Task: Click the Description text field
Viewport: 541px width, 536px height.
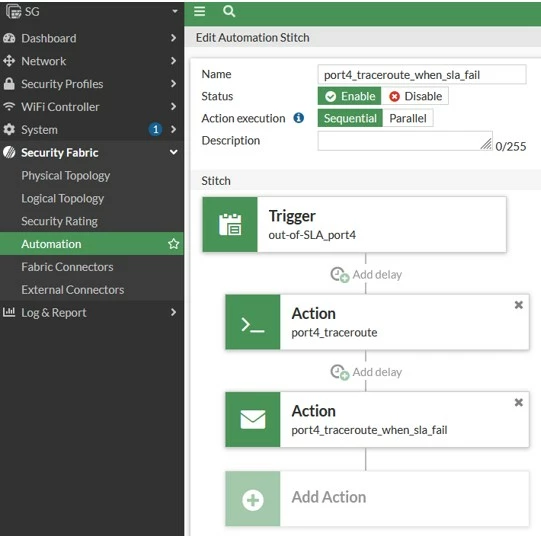Action: pos(405,141)
